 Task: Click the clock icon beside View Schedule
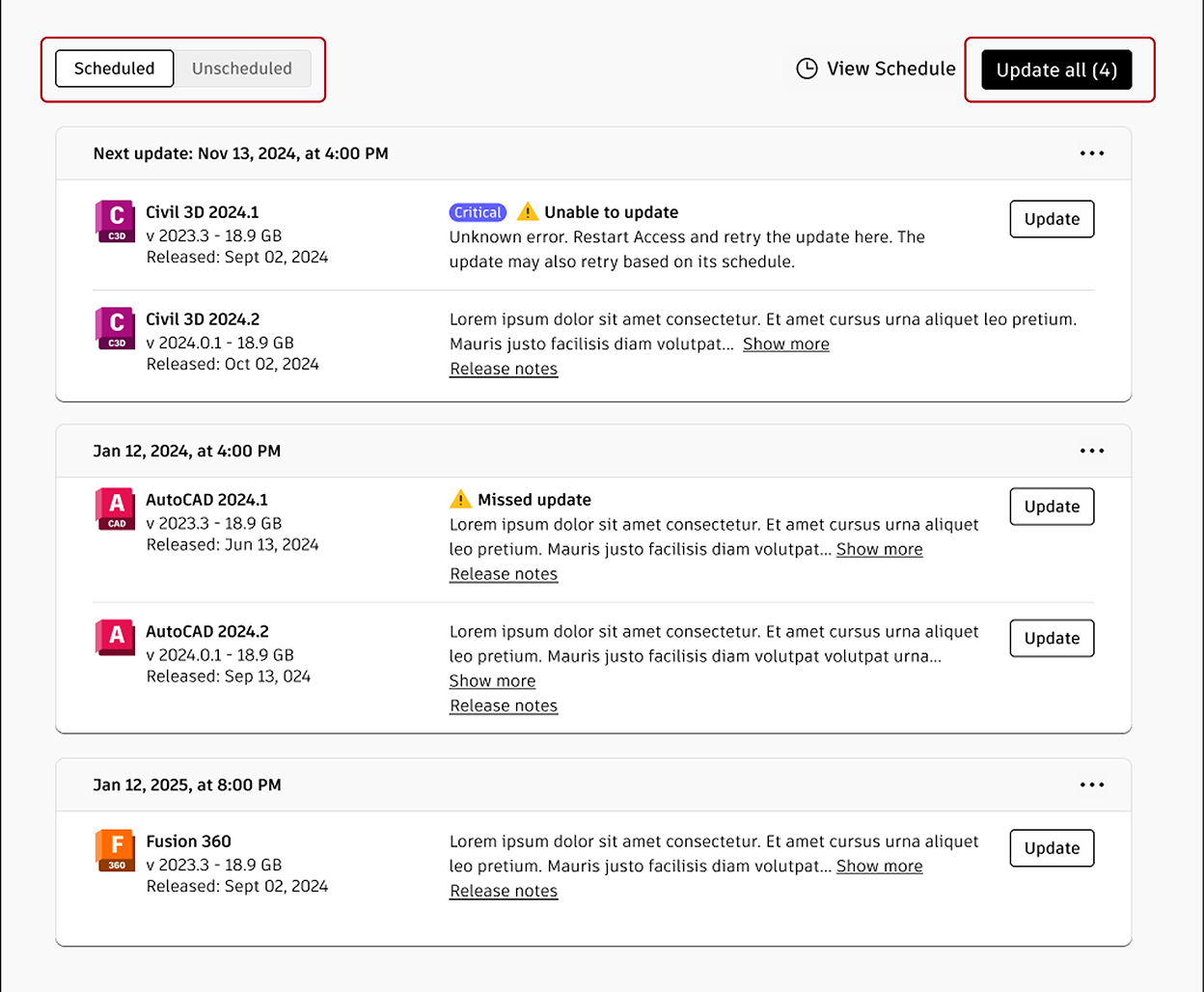807,69
